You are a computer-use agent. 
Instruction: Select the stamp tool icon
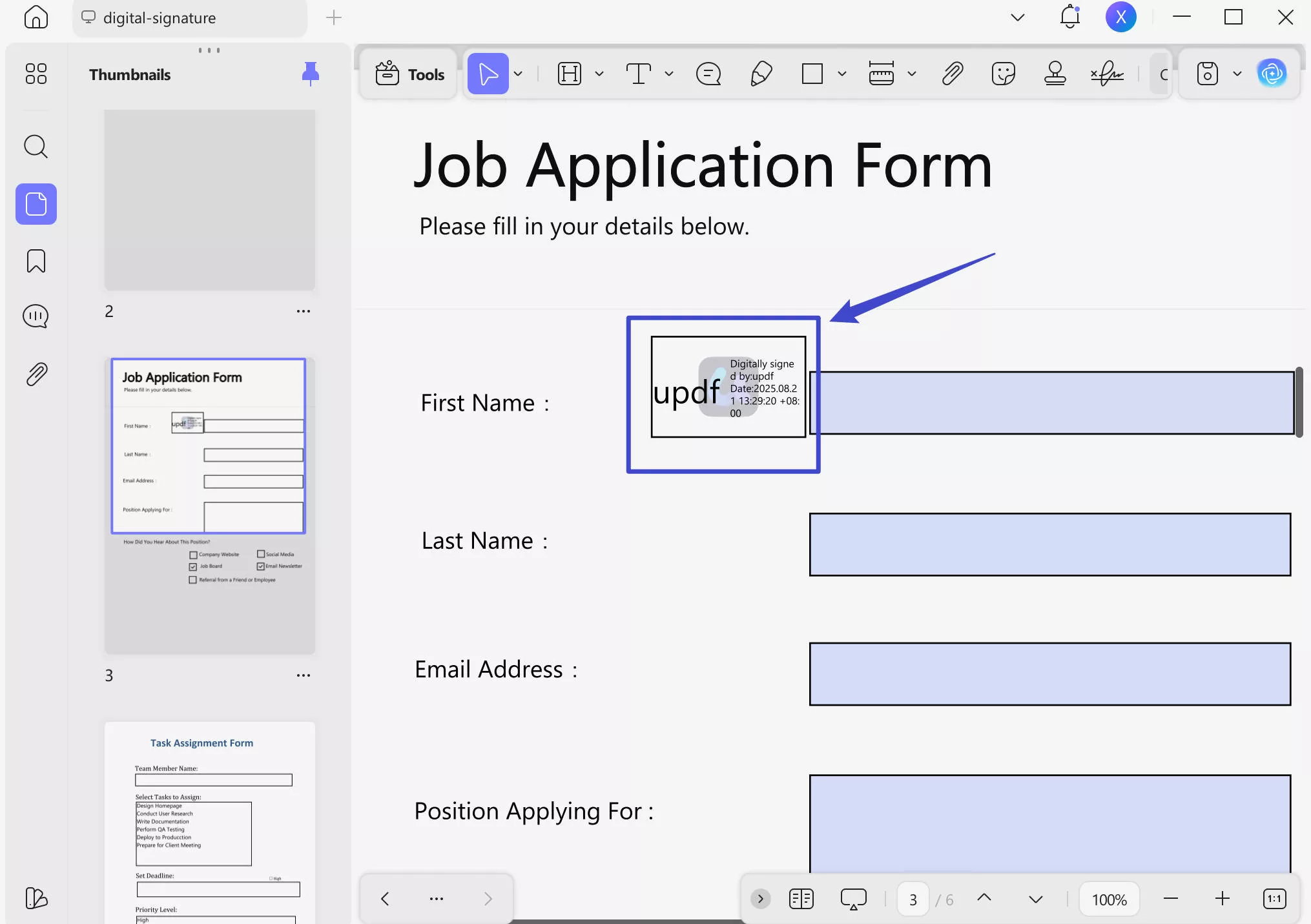pos(1055,74)
